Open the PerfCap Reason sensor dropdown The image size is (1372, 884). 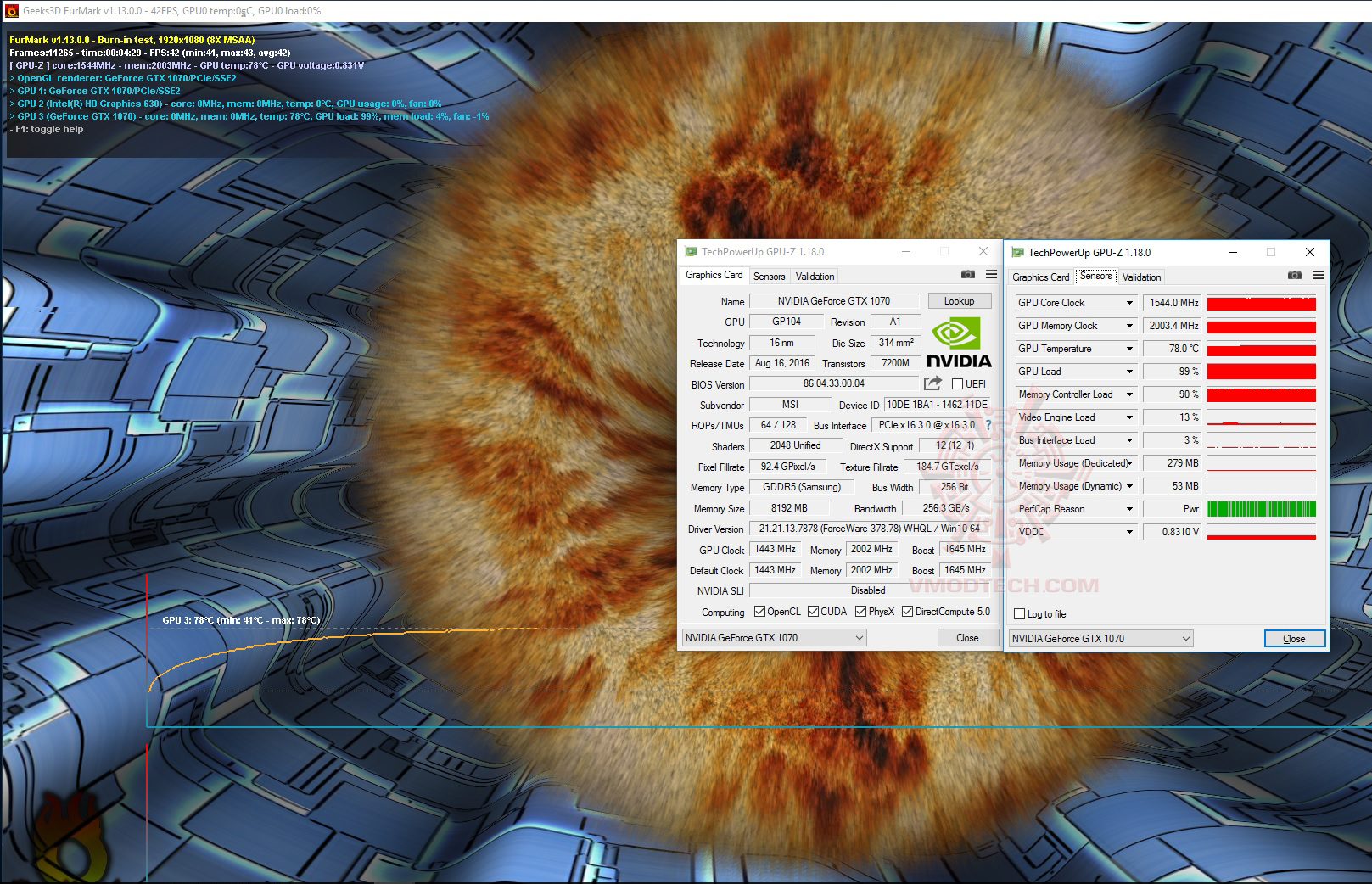[1129, 509]
